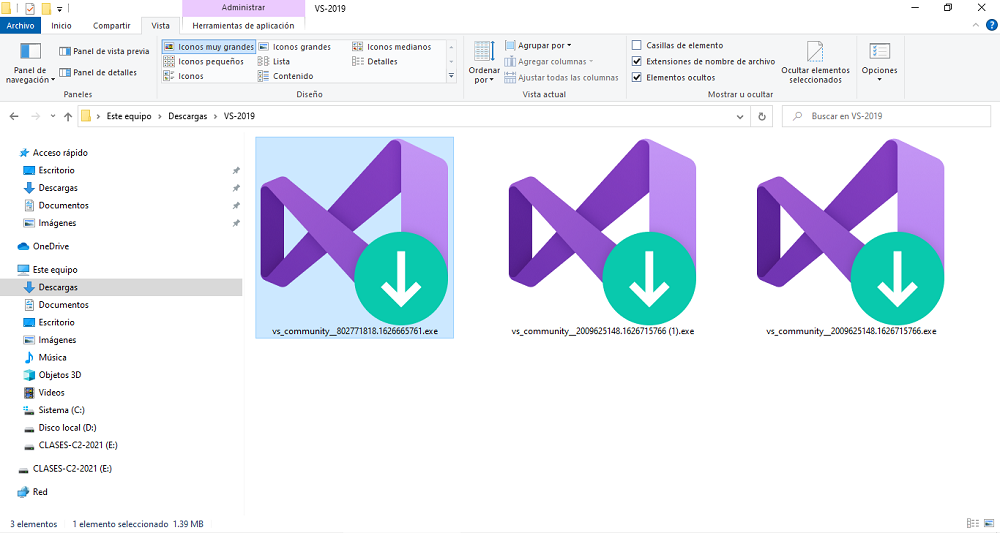Open the Panel de navegación dropdown
Image resolution: width=1000 pixels, height=533 pixels.
(29, 62)
